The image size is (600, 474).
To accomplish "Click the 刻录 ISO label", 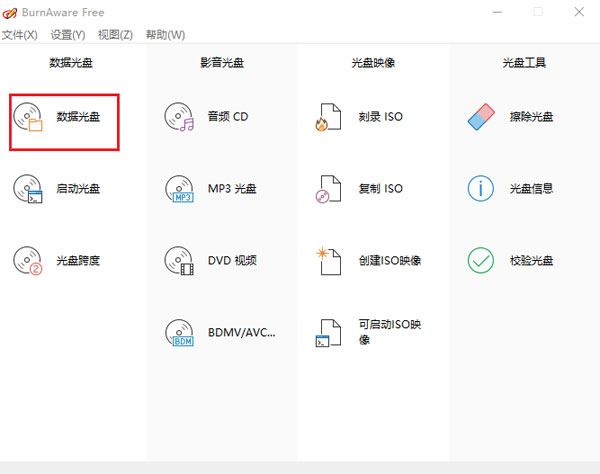I will [380, 117].
